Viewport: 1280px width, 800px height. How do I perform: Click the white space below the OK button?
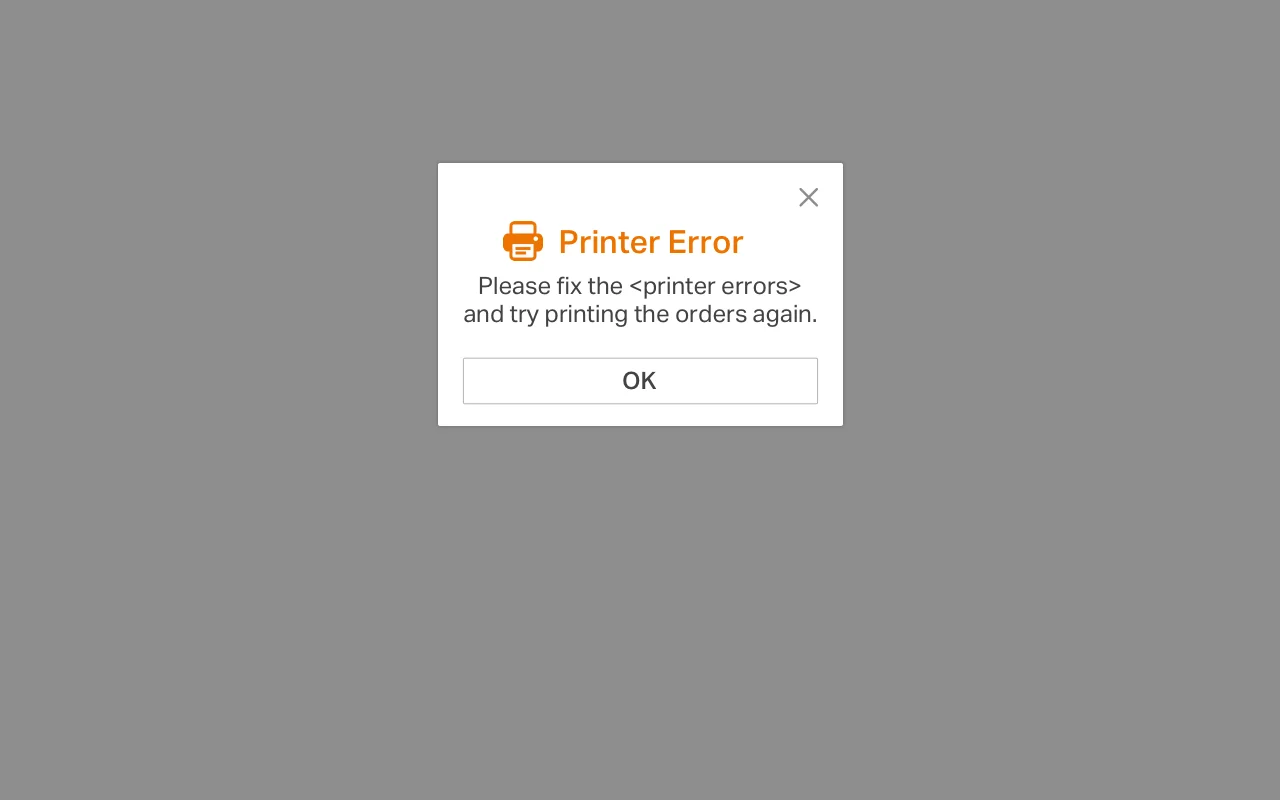(640, 415)
